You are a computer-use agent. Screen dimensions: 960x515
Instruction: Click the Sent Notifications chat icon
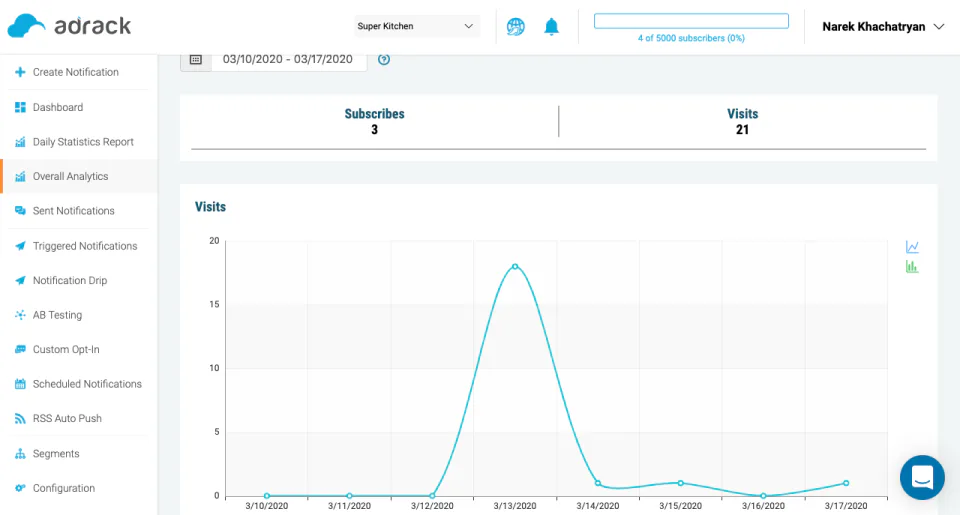(20, 211)
